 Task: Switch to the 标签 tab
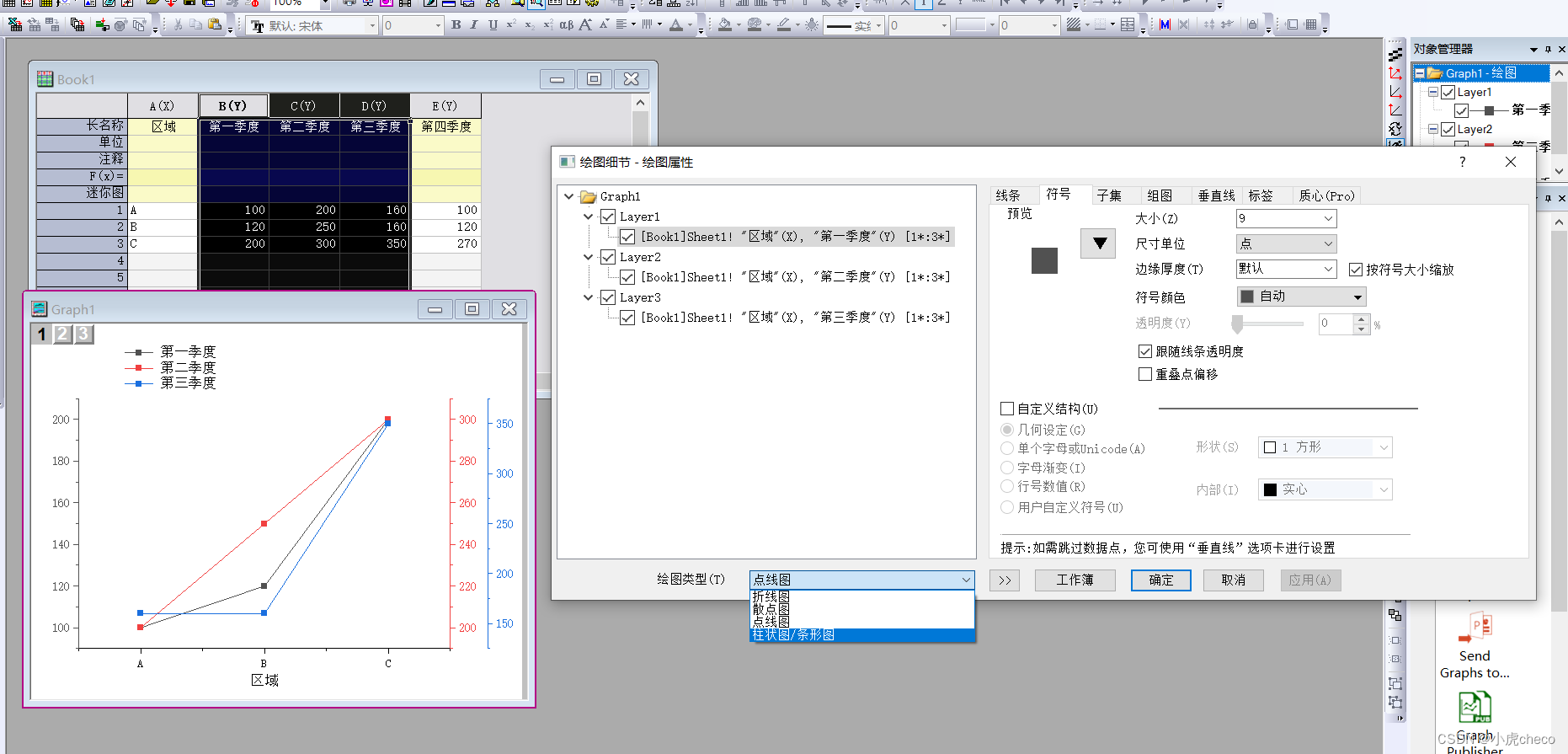pyautogui.click(x=1261, y=195)
